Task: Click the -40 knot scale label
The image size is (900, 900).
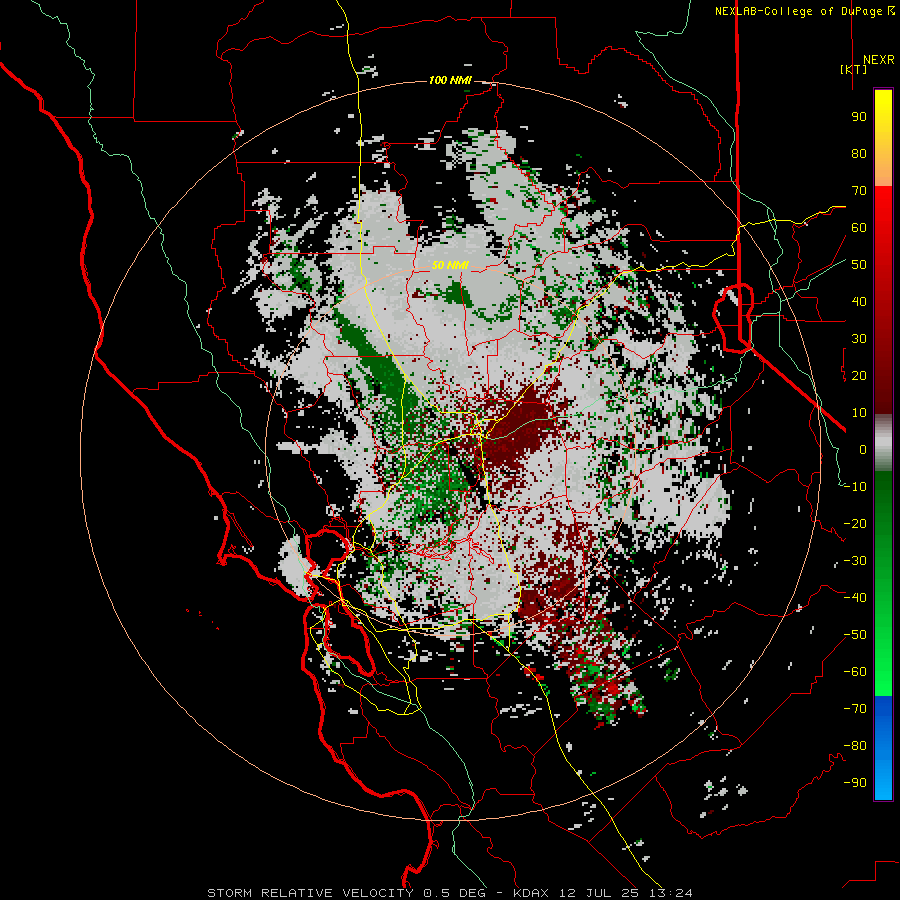Action: [855, 598]
